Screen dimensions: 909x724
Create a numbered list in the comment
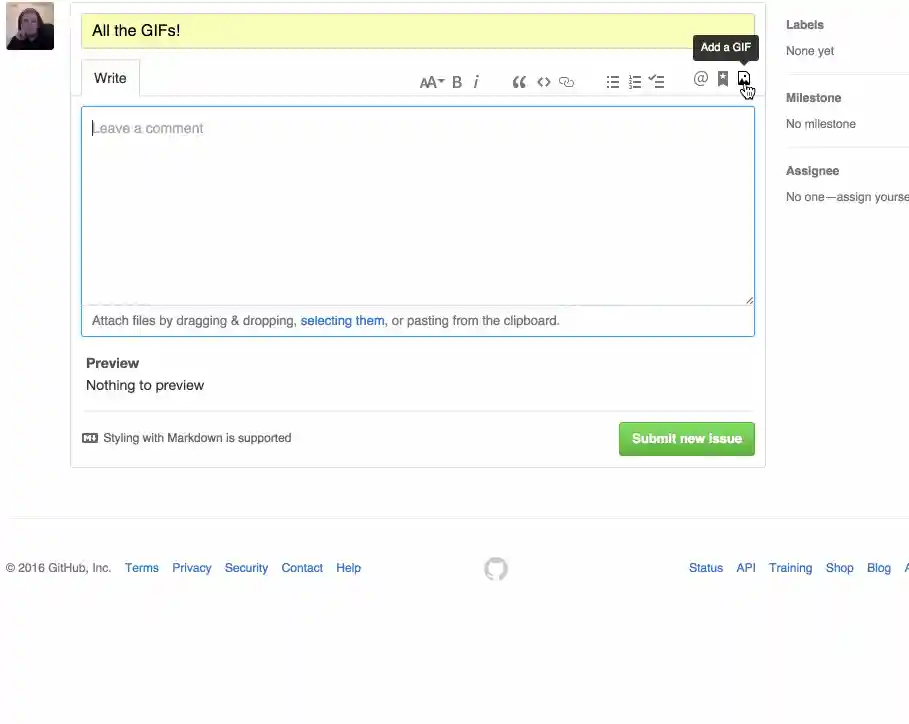pyautogui.click(x=635, y=81)
